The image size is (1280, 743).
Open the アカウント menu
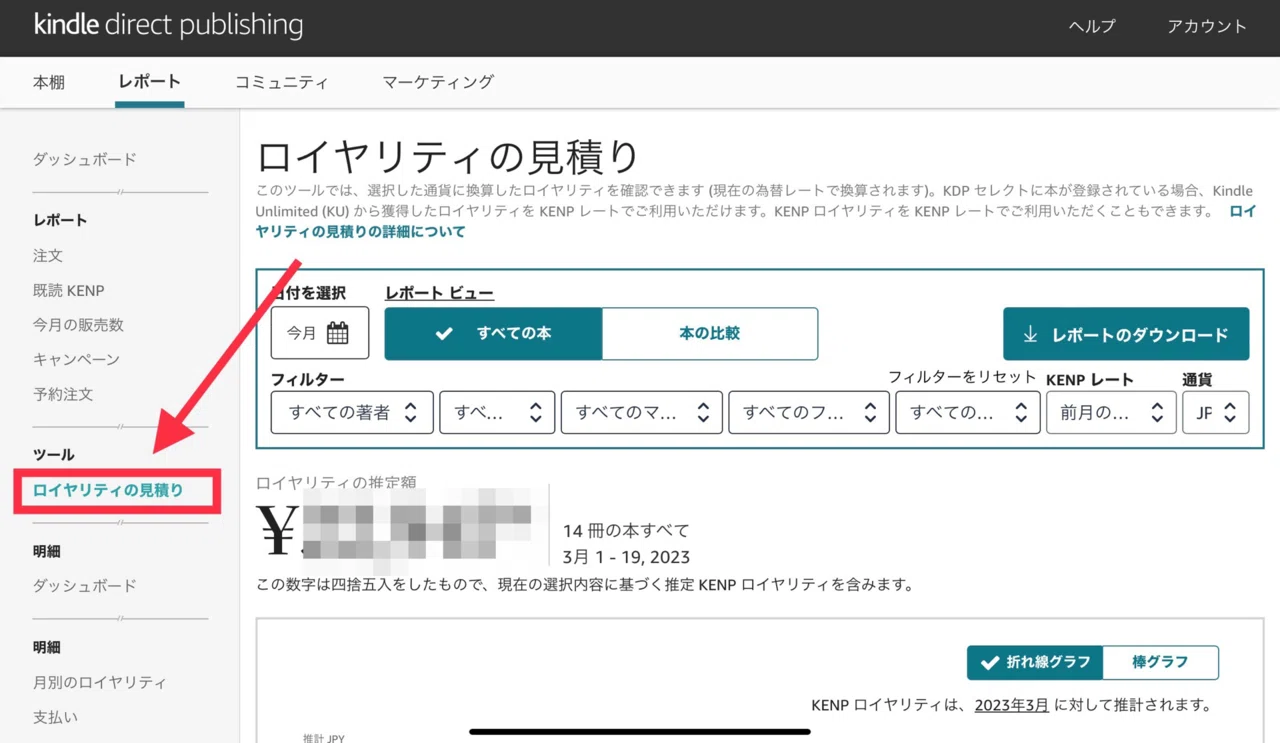coord(1207,27)
